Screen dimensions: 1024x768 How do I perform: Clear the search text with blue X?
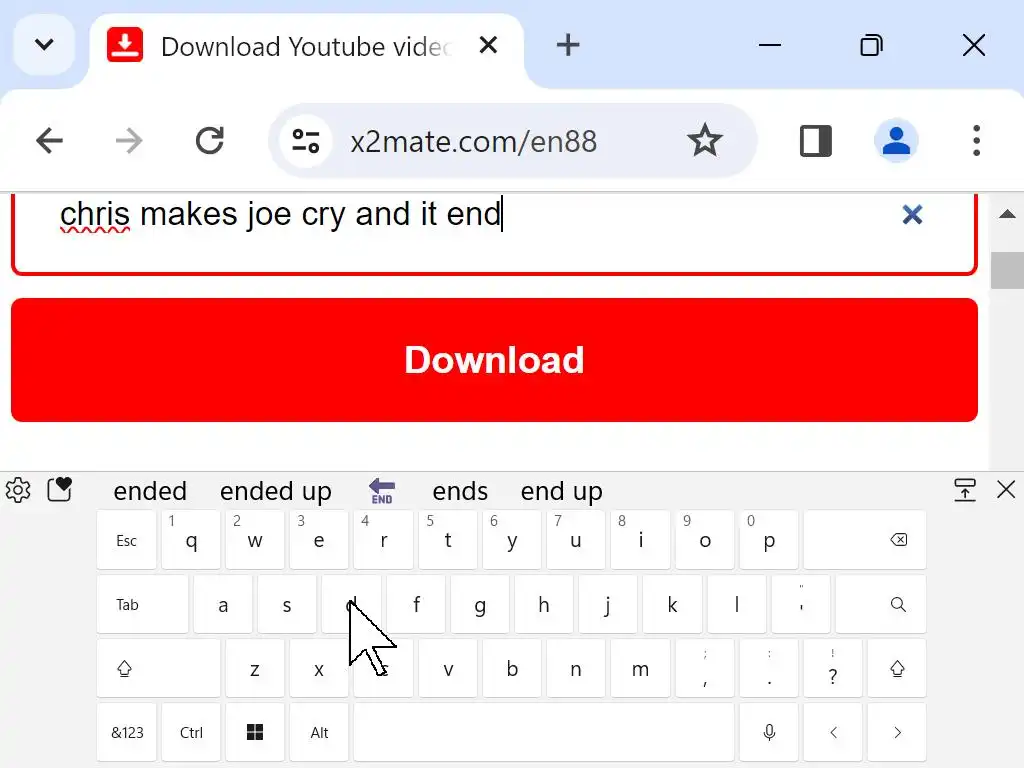[x=912, y=214]
